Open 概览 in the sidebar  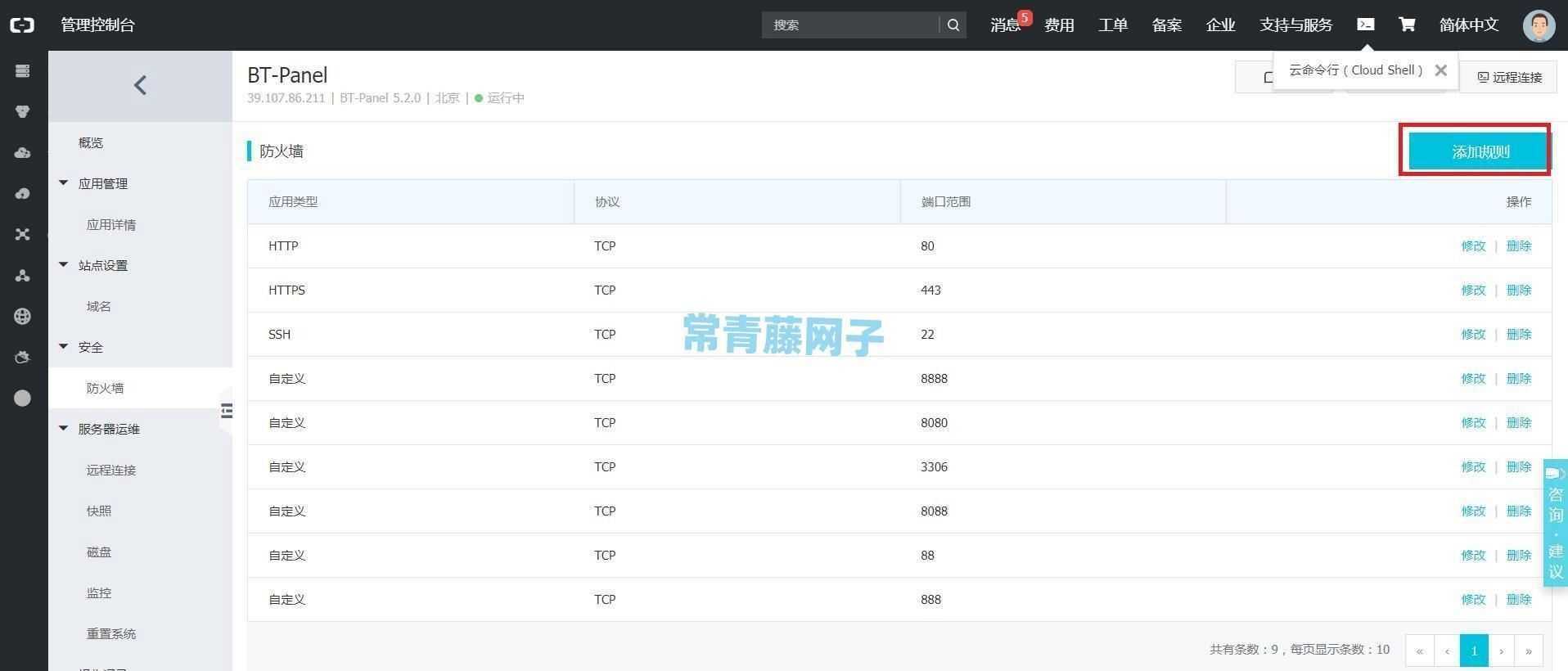pyautogui.click(x=91, y=142)
